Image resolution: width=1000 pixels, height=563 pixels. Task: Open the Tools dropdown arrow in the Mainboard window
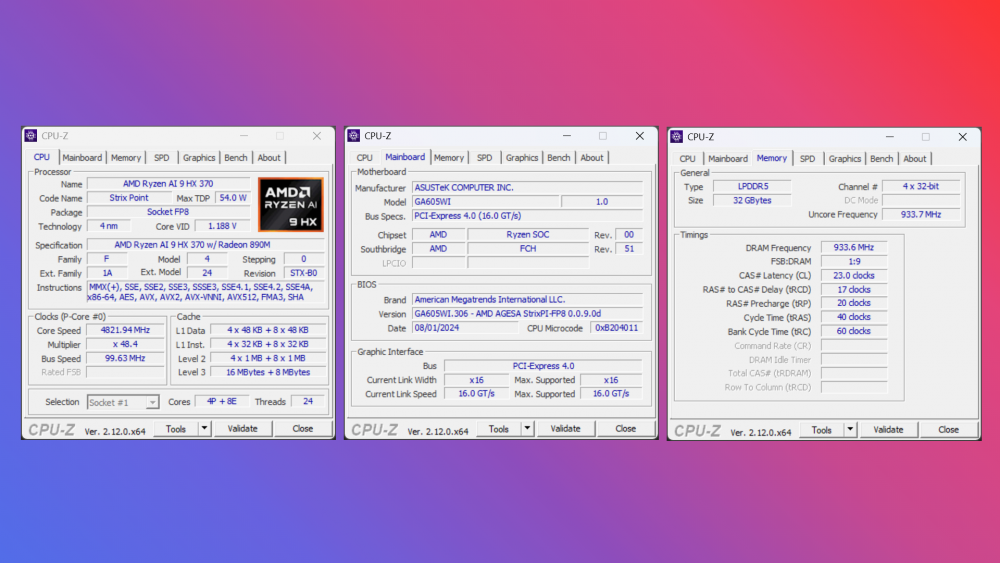527,429
